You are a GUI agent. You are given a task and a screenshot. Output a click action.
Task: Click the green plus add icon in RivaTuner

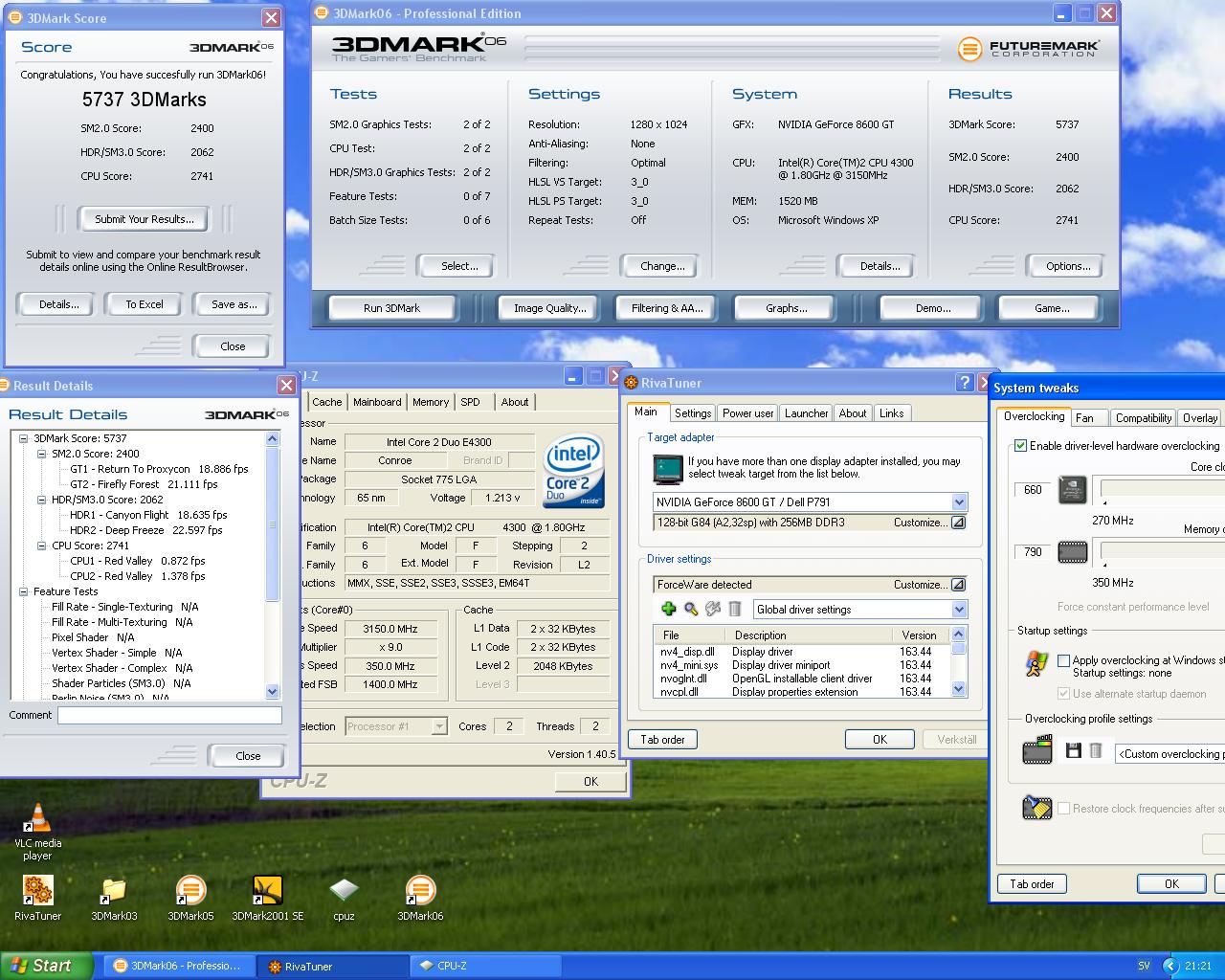[x=669, y=609]
